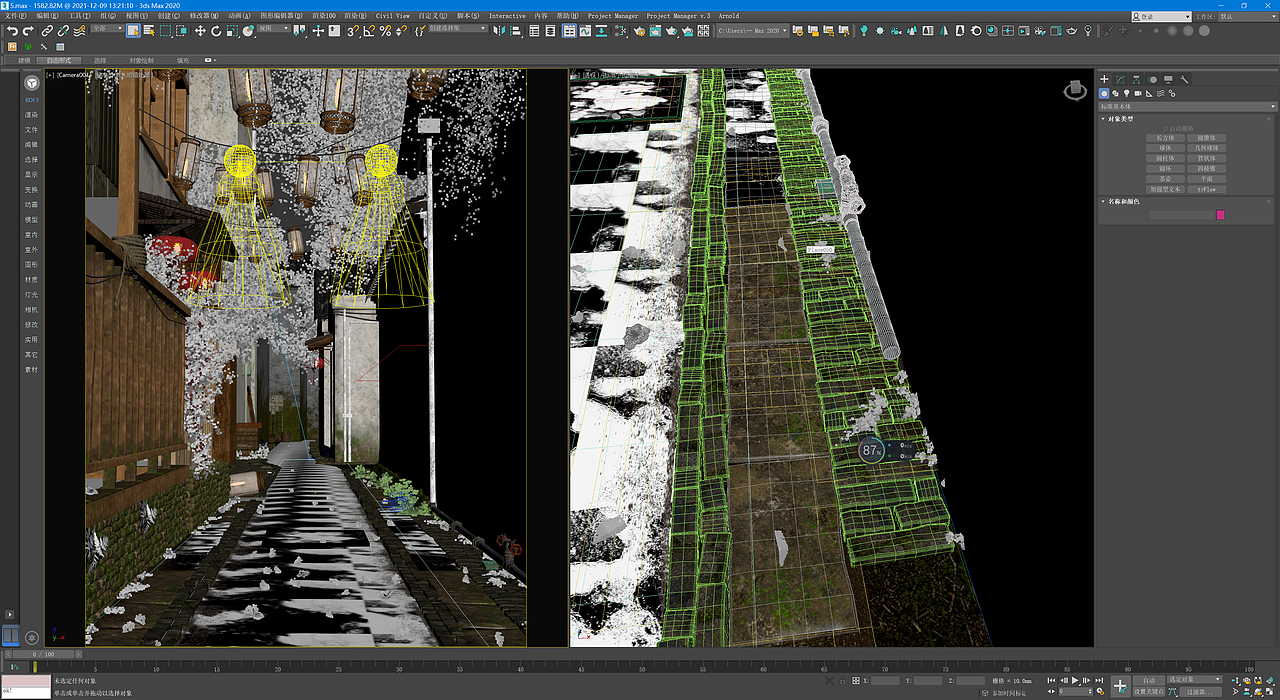Open the Civil View menu
1280x700 pixels.
[x=393, y=16]
